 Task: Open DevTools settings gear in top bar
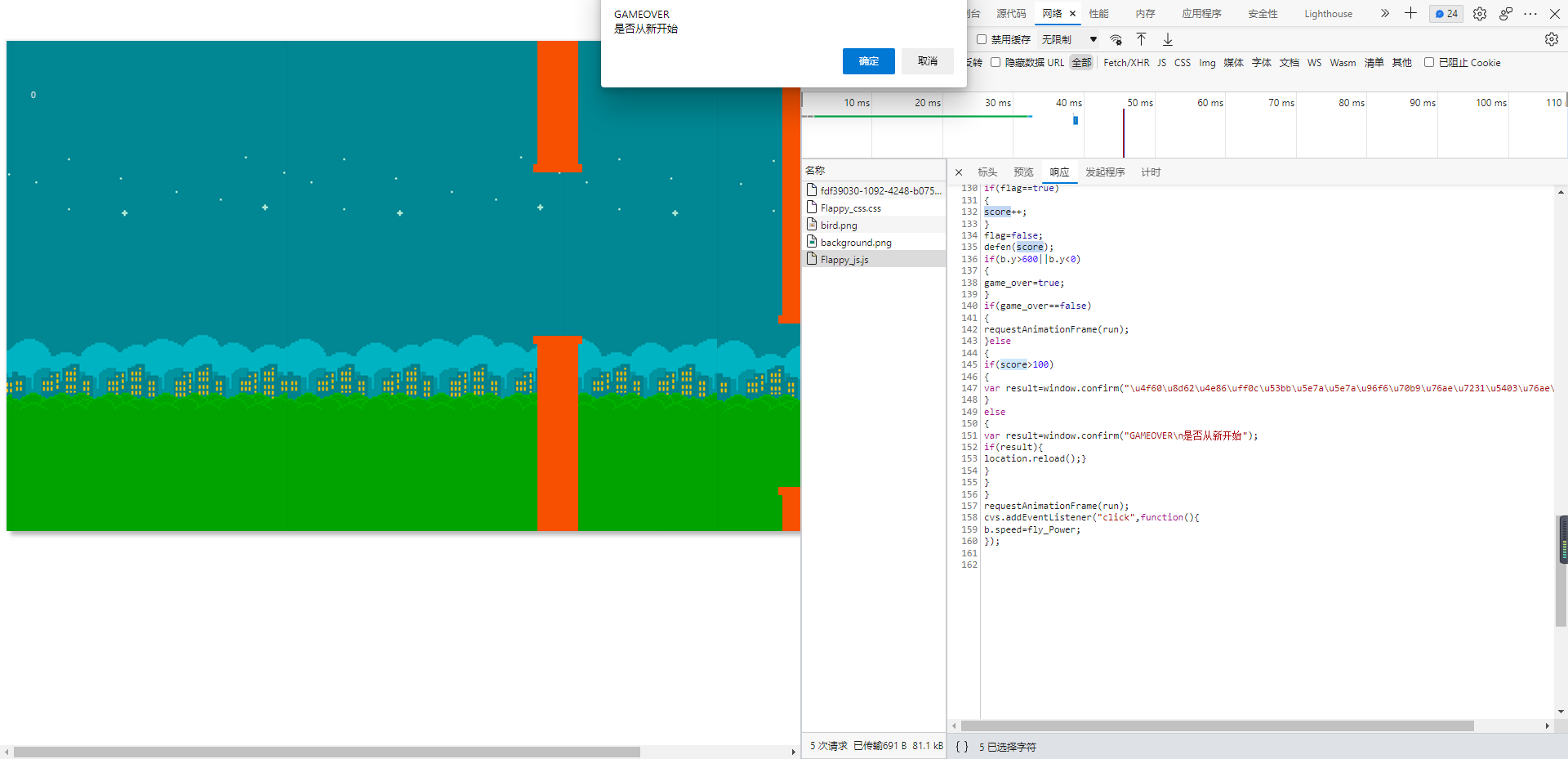coord(1479,14)
